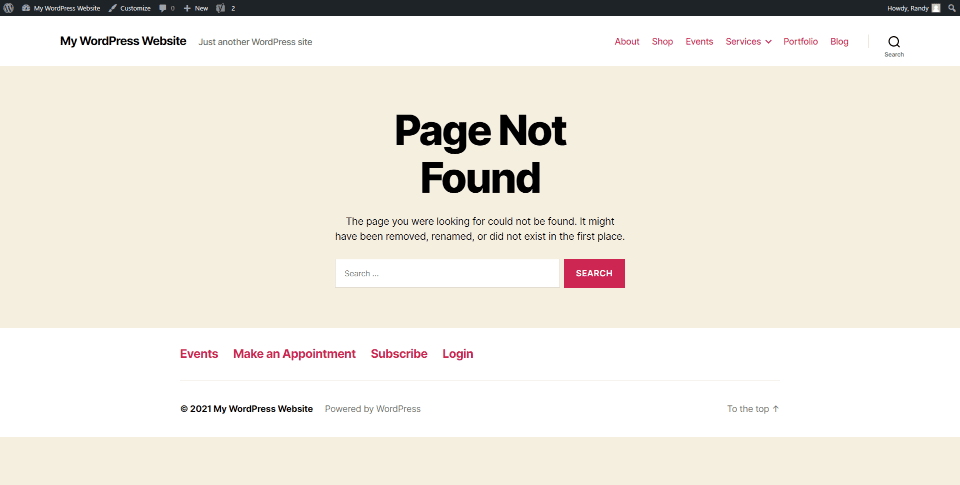Click the red SEARCH button

pyautogui.click(x=594, y=273)
